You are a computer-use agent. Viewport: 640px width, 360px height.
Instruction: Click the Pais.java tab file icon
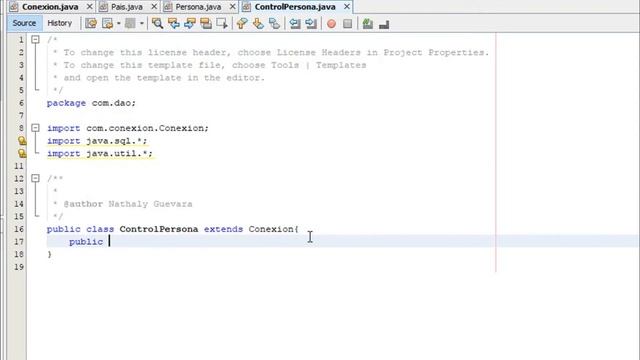[x=104, y=7]
